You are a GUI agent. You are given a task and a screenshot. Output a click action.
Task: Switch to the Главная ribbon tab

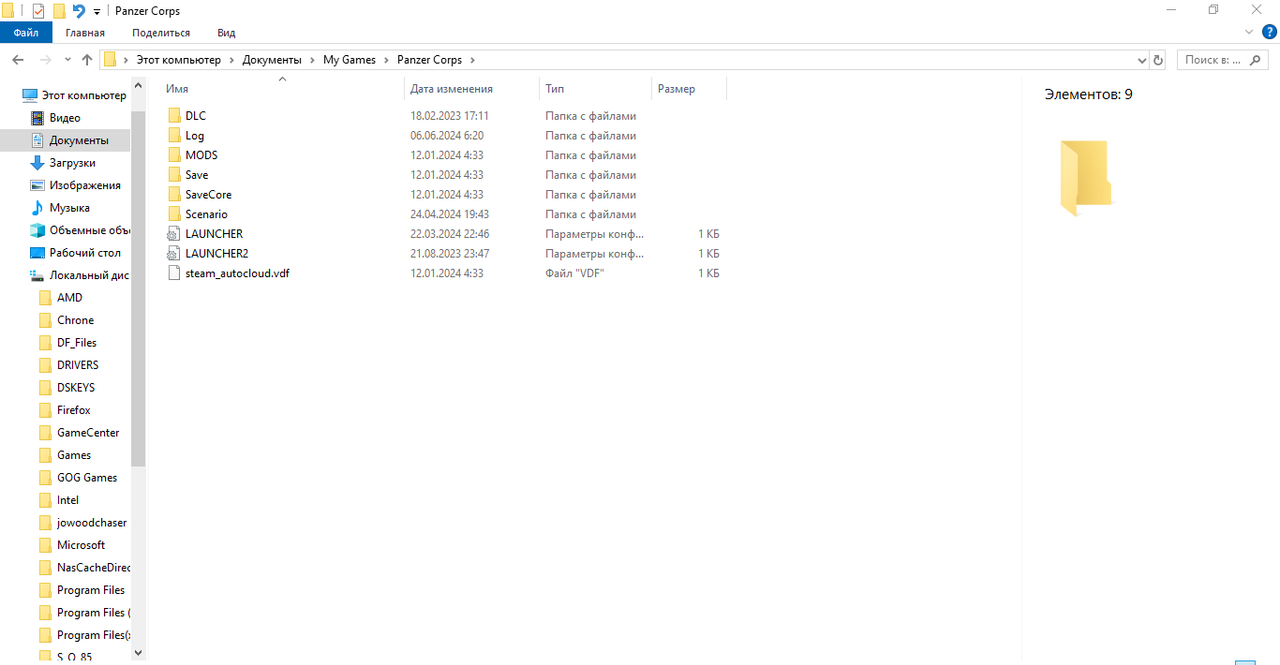coord(85,33)
